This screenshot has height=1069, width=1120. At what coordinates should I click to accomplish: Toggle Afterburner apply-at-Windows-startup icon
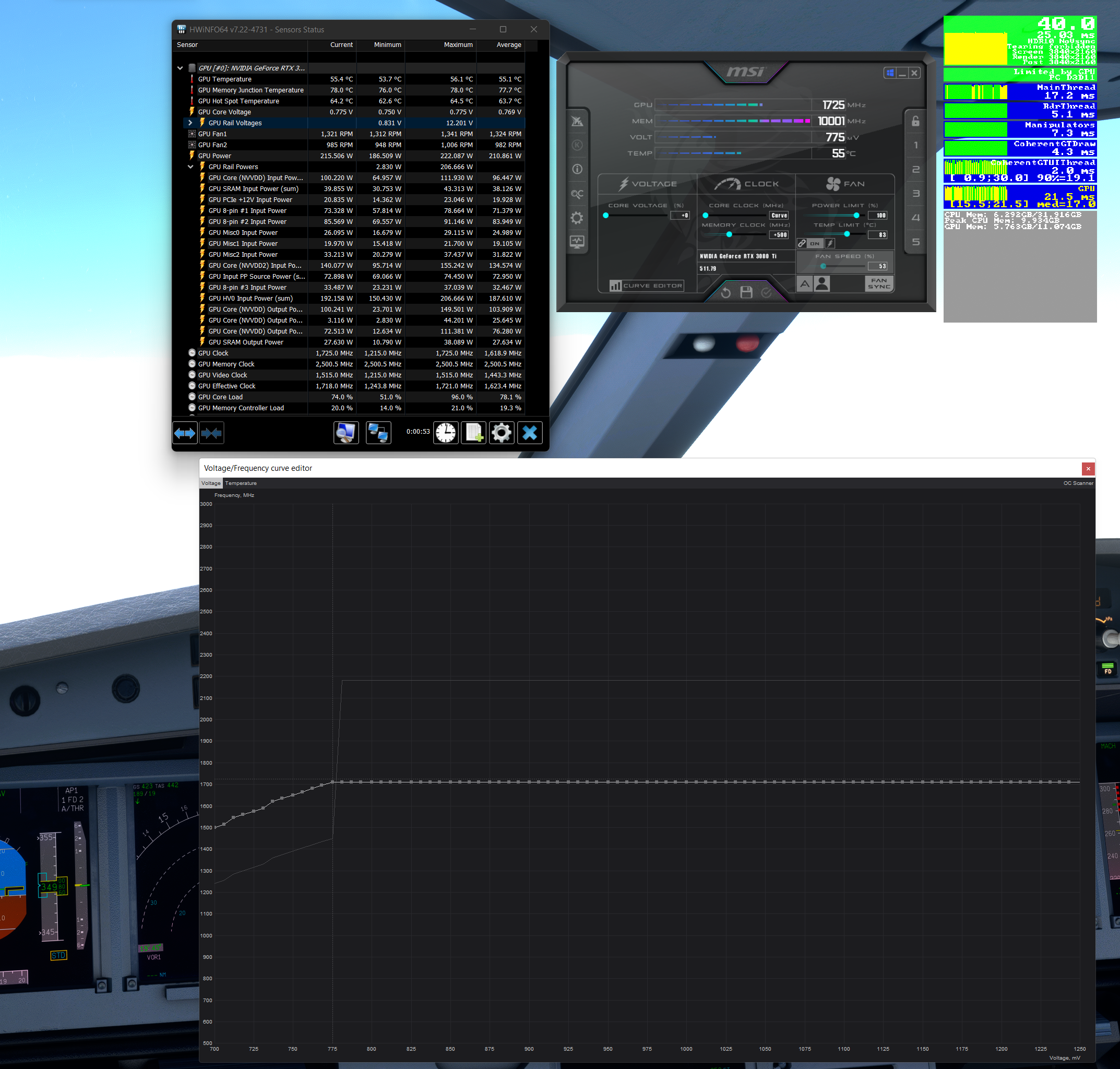[x=890, y=73]
